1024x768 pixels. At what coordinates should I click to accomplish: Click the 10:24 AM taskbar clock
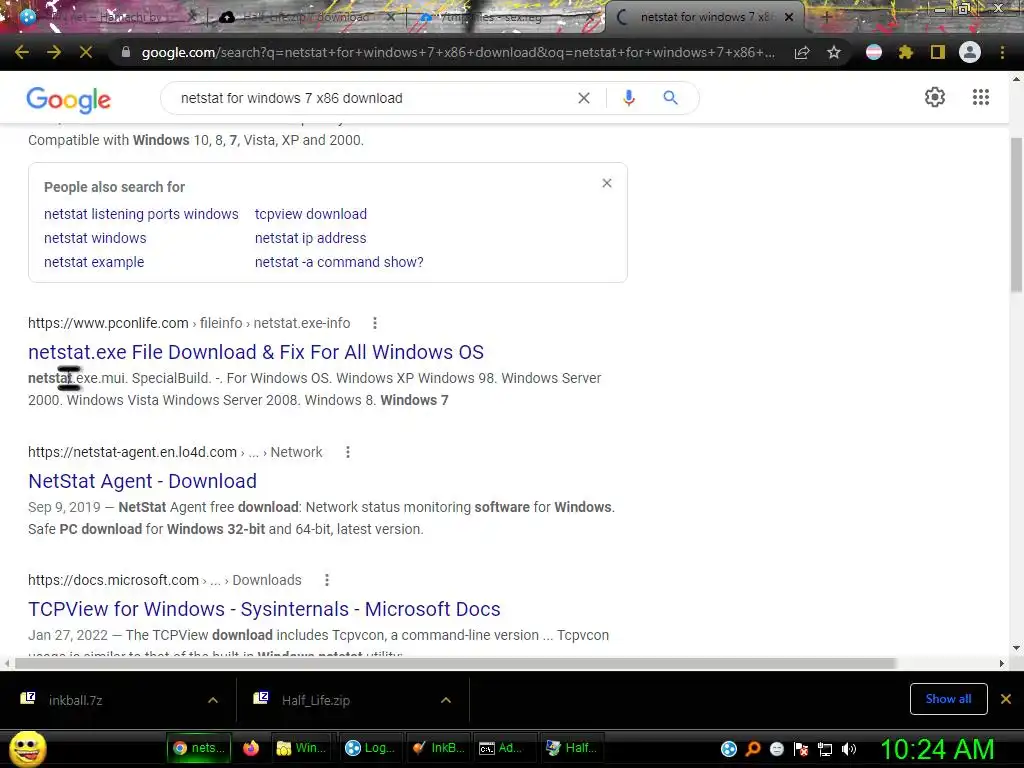(937, 750)
